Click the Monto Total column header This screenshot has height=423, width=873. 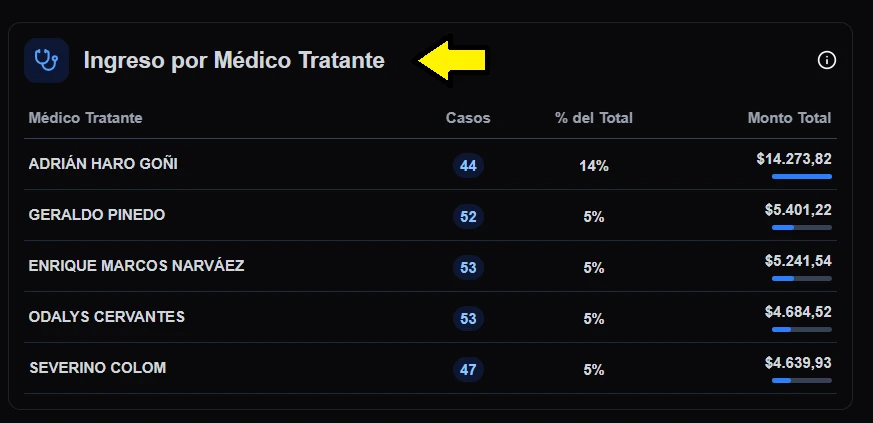pyautogui.click(x=789, y=118)
